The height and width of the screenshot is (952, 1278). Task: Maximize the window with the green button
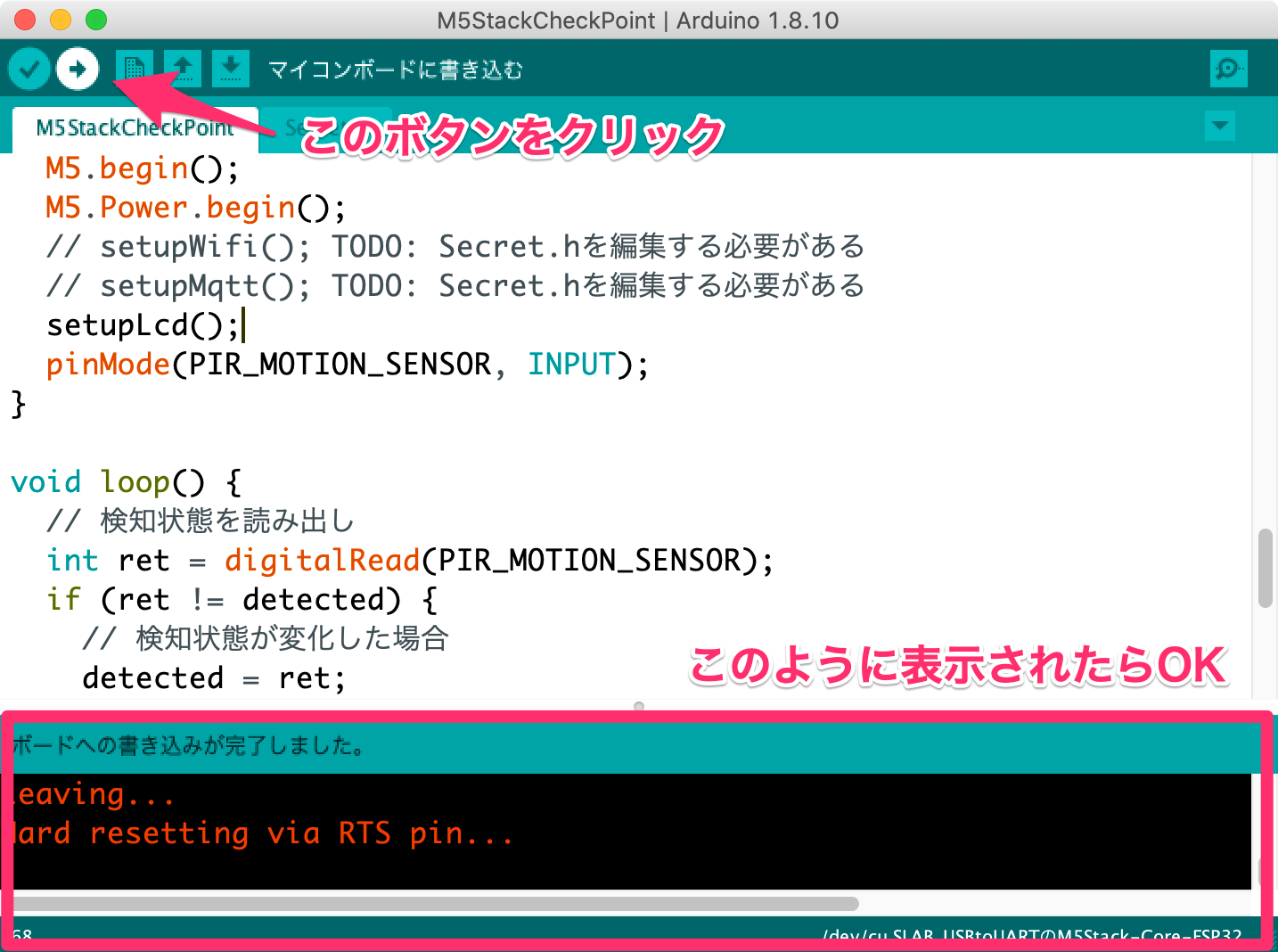(x=96, y=20)
